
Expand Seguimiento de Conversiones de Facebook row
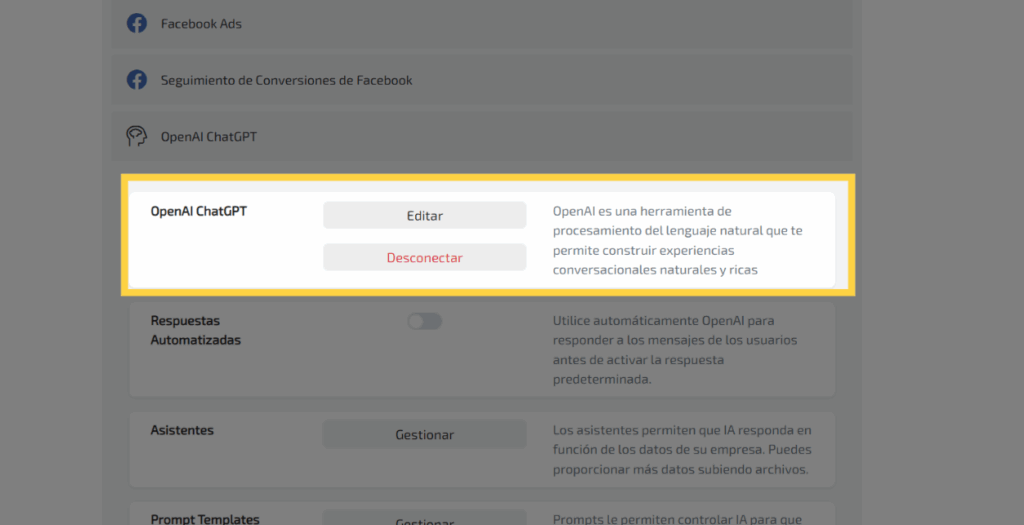[x=482, y=80]
